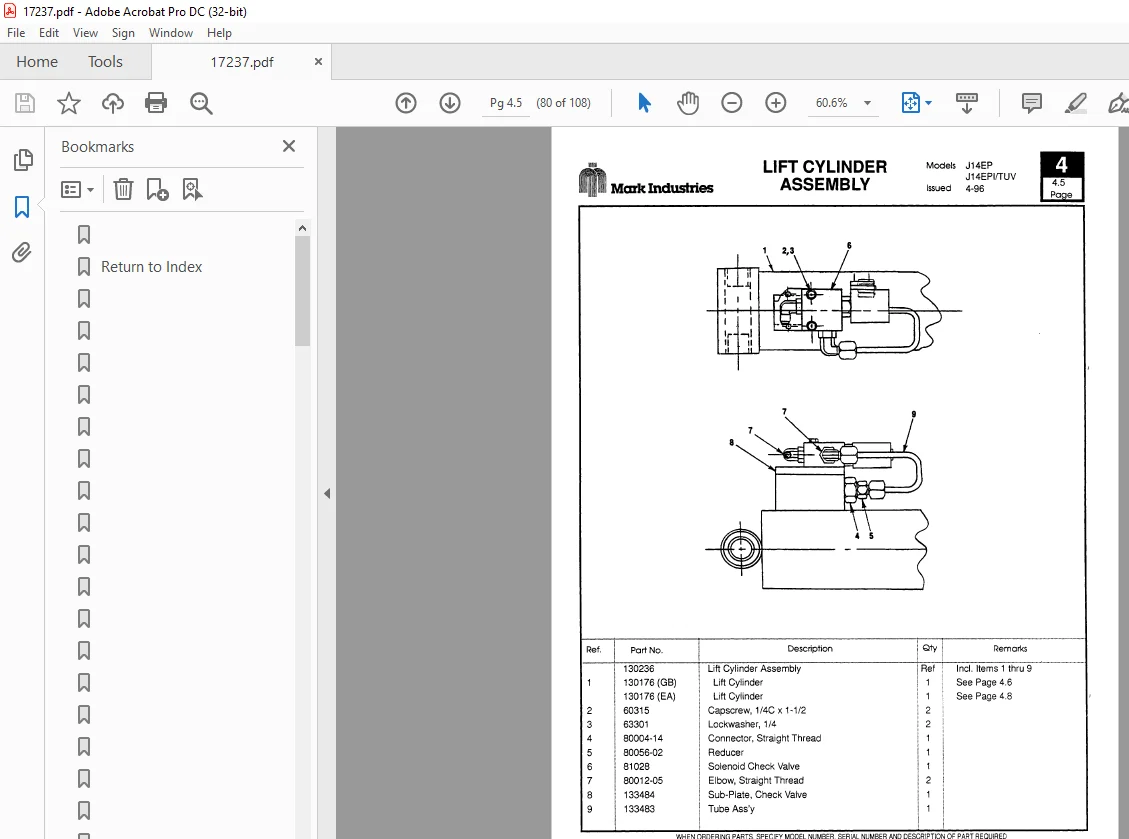1129x839 pixels.
Task: Click 'Solenoid Check Valve' description text
Action: pyautogui.click(x=753, y=766)
